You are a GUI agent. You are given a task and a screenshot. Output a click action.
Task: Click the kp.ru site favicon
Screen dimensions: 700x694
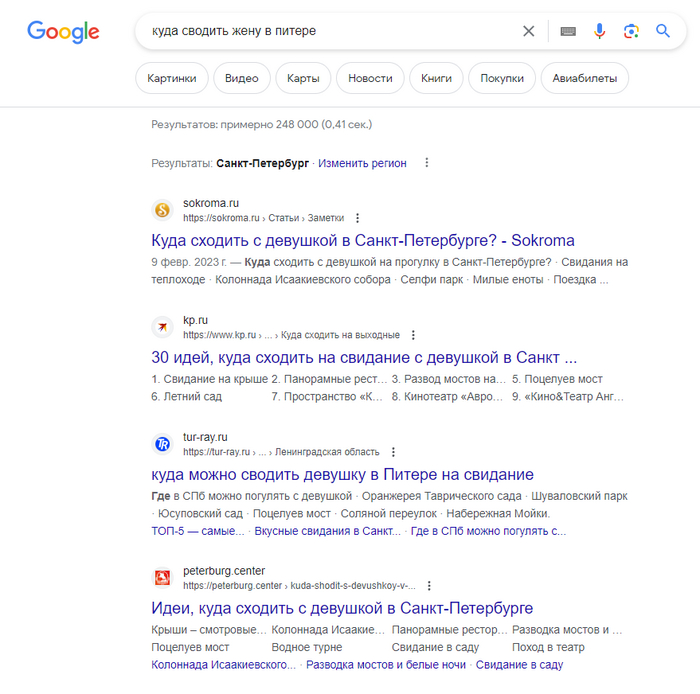162,327
